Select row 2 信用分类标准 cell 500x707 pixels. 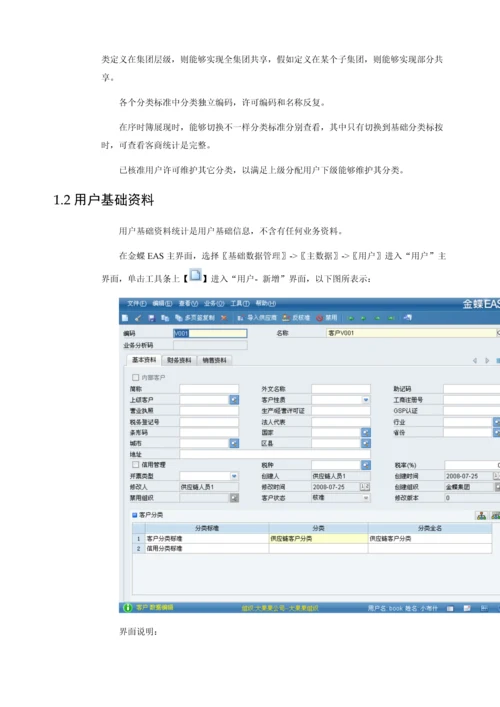point(207,548)
